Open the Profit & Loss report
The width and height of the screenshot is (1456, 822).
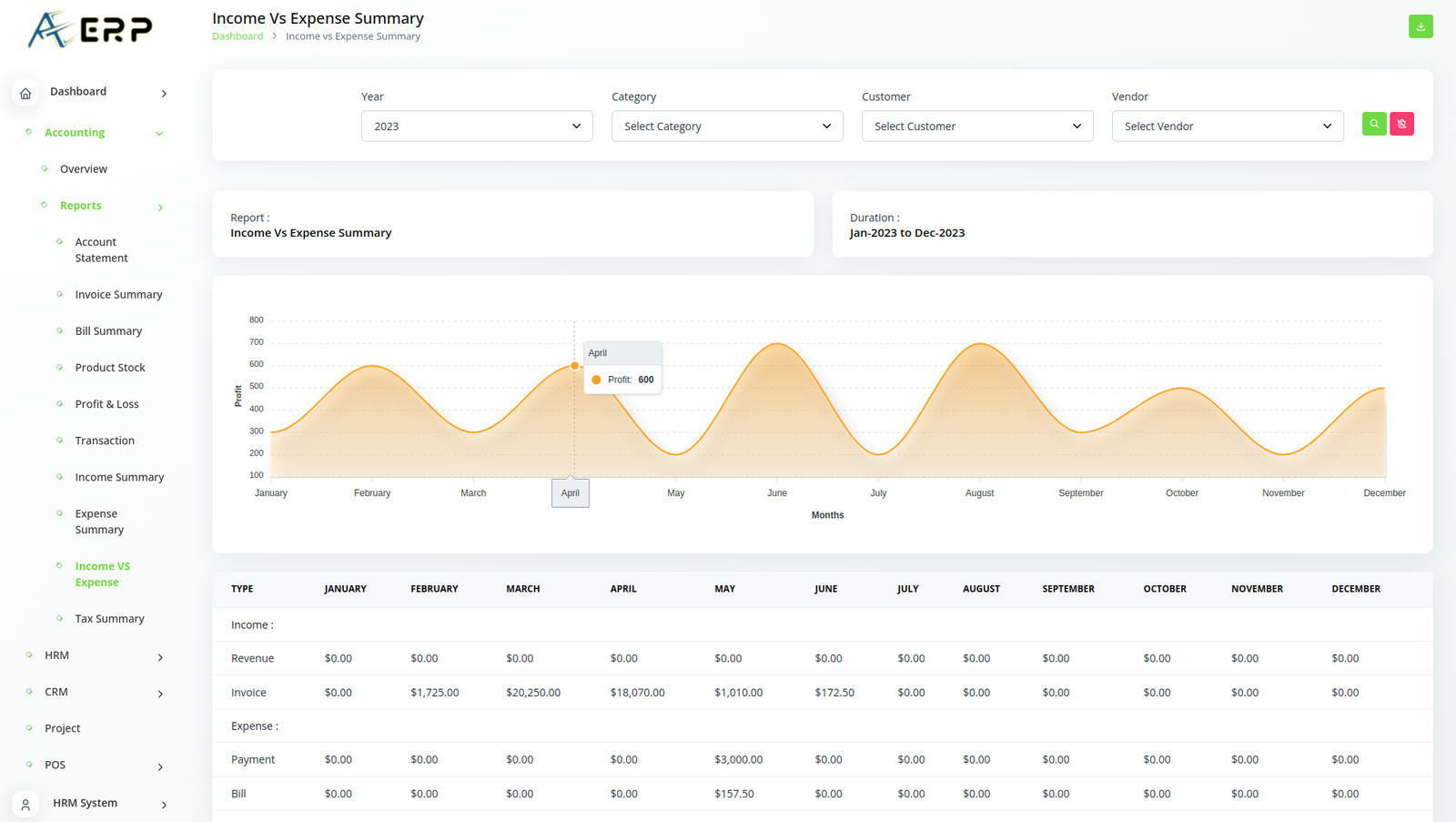106,404
